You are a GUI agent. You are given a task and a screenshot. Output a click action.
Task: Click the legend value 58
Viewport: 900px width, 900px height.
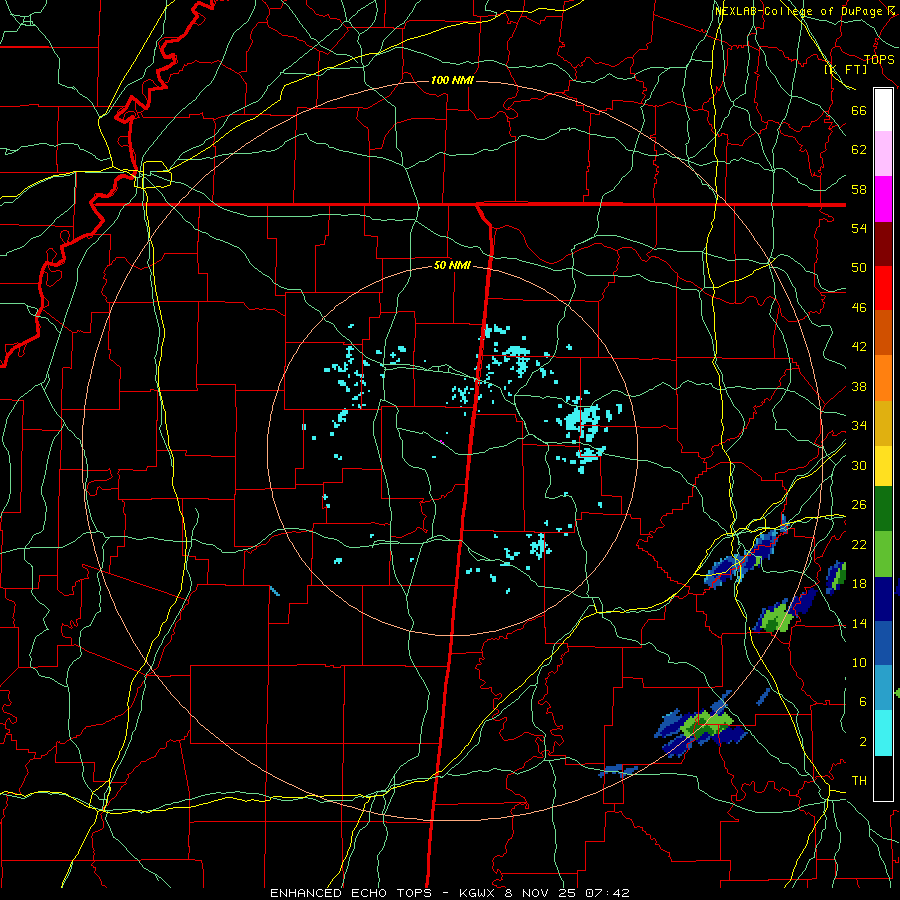[859, 189]
